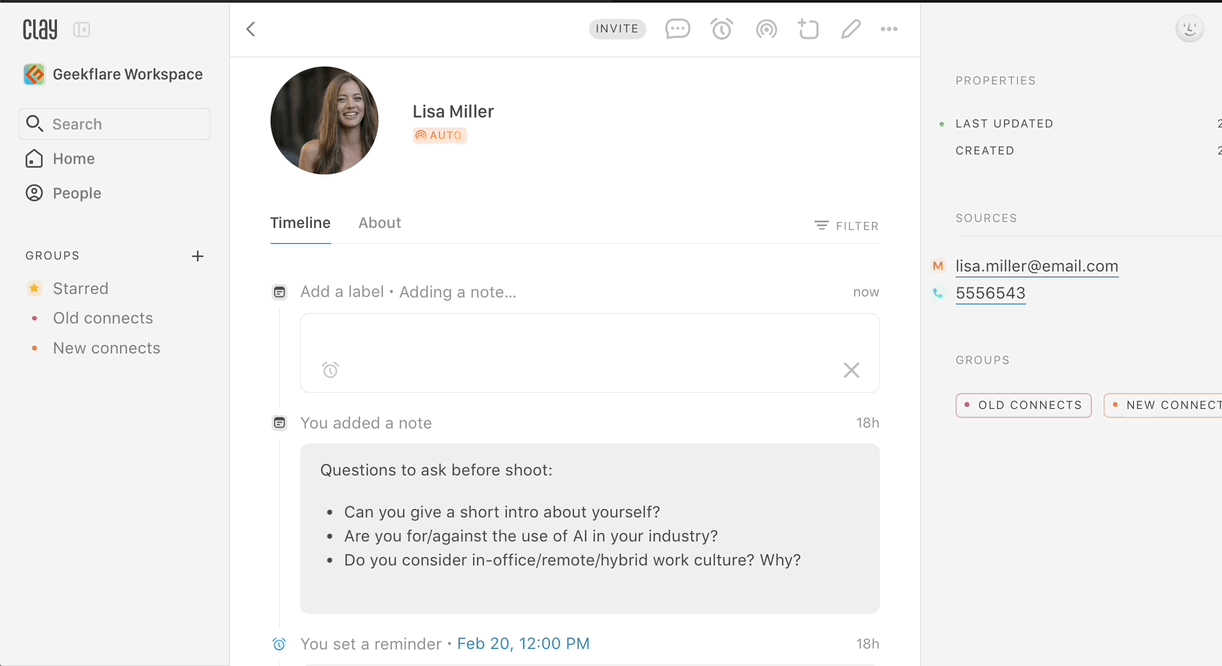Viewport: 1222px width, 666px height.
Task: Click the note icon beside 'You added a note'
Action: tap(280, 423)
